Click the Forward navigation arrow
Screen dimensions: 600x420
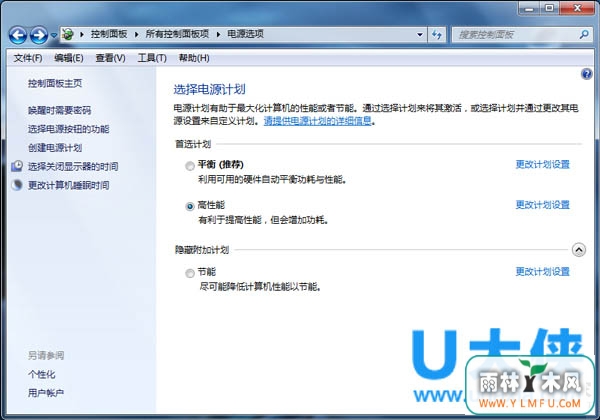click(39, 35)
